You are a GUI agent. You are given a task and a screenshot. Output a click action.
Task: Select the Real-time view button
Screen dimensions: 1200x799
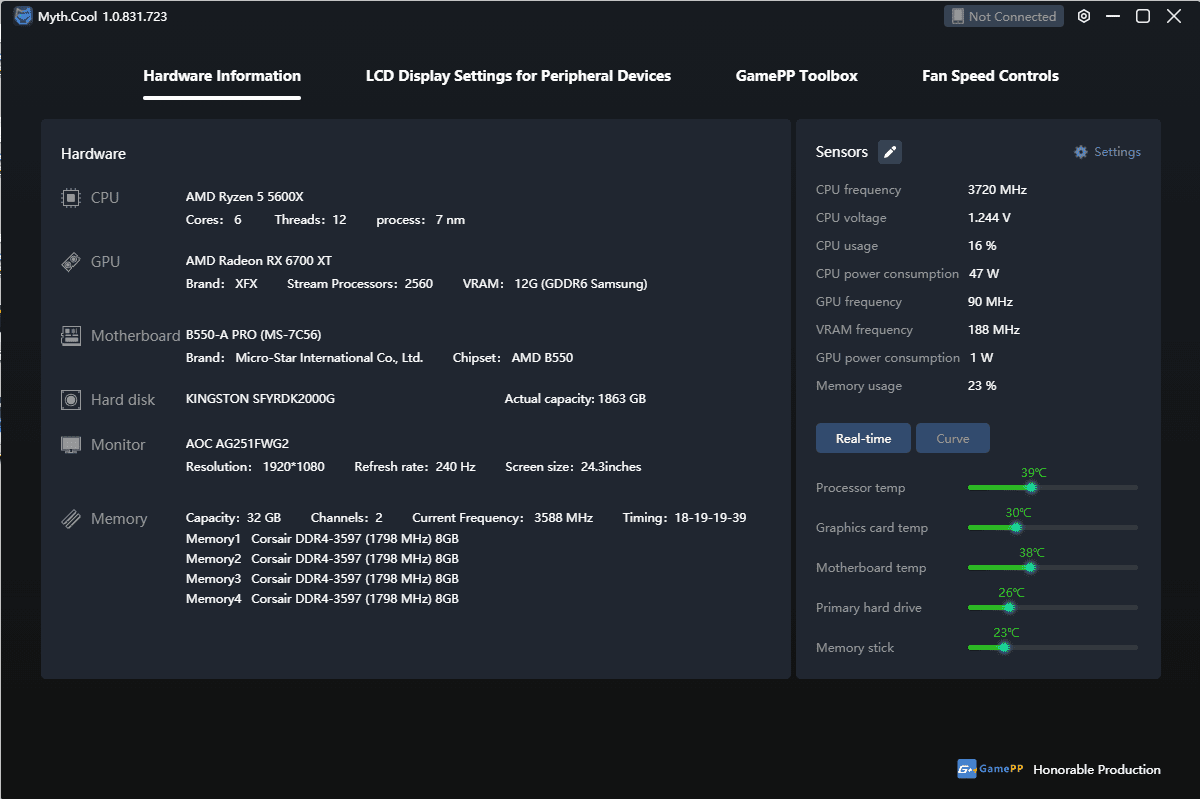tap(863, 438)
